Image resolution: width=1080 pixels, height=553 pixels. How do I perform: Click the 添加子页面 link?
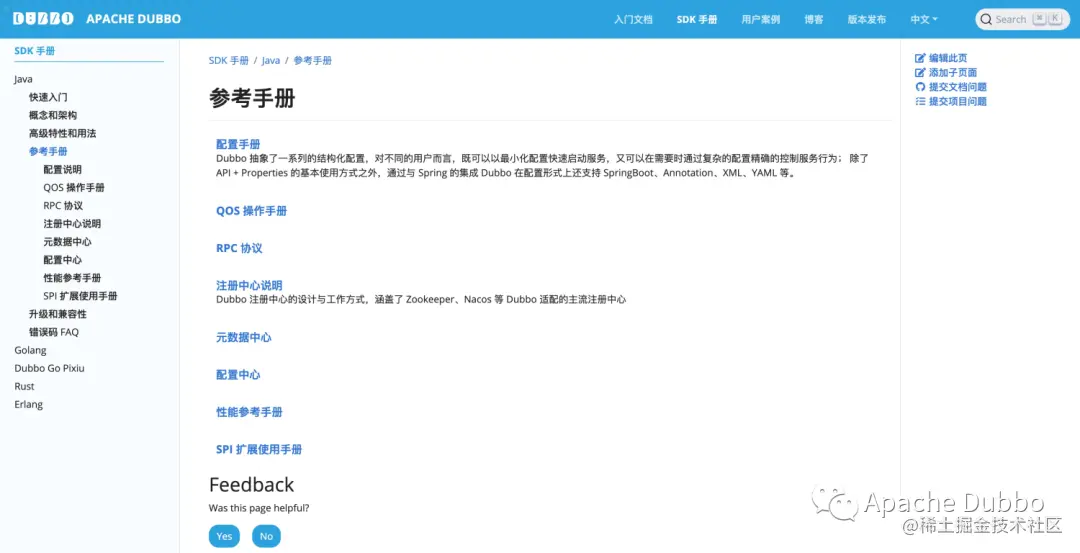(x=953, y=73)
